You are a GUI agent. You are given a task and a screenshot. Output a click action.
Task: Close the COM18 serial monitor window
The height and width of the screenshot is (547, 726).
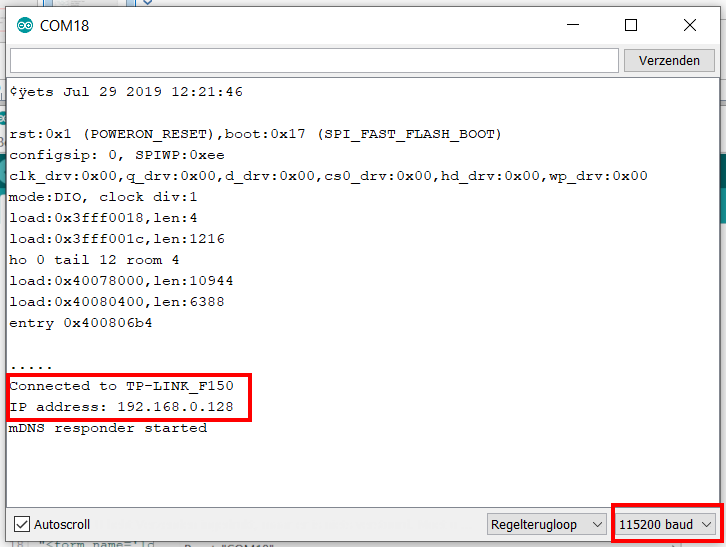(690, 26)
